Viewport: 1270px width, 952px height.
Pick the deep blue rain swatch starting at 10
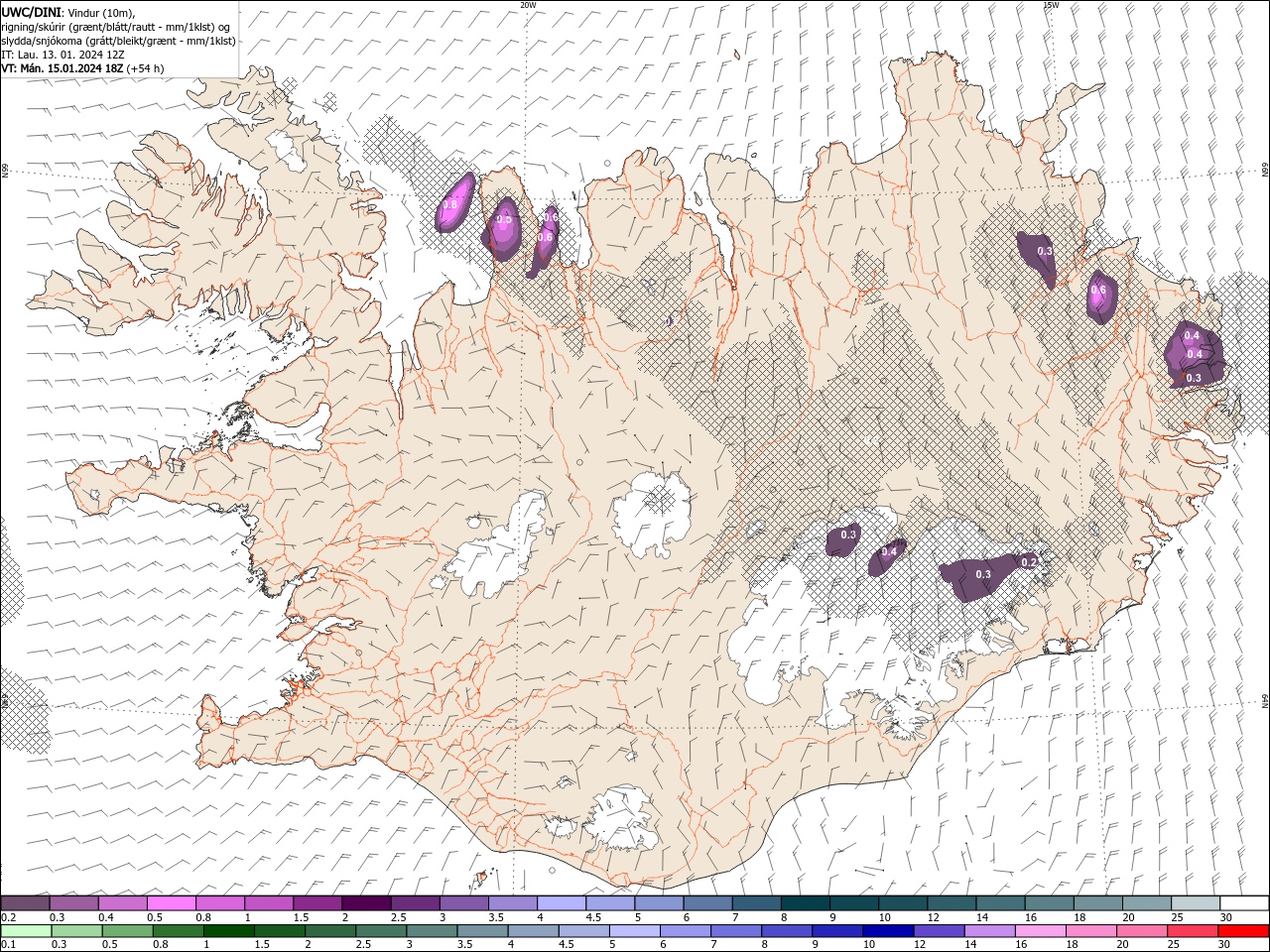click(887, 931)
